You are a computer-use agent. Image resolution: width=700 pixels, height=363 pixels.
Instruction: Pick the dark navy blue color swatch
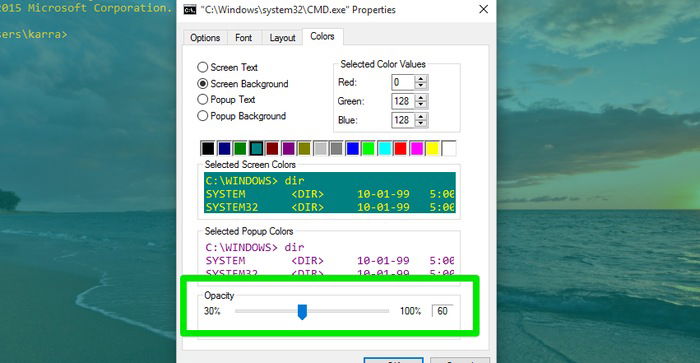(224, 148)
